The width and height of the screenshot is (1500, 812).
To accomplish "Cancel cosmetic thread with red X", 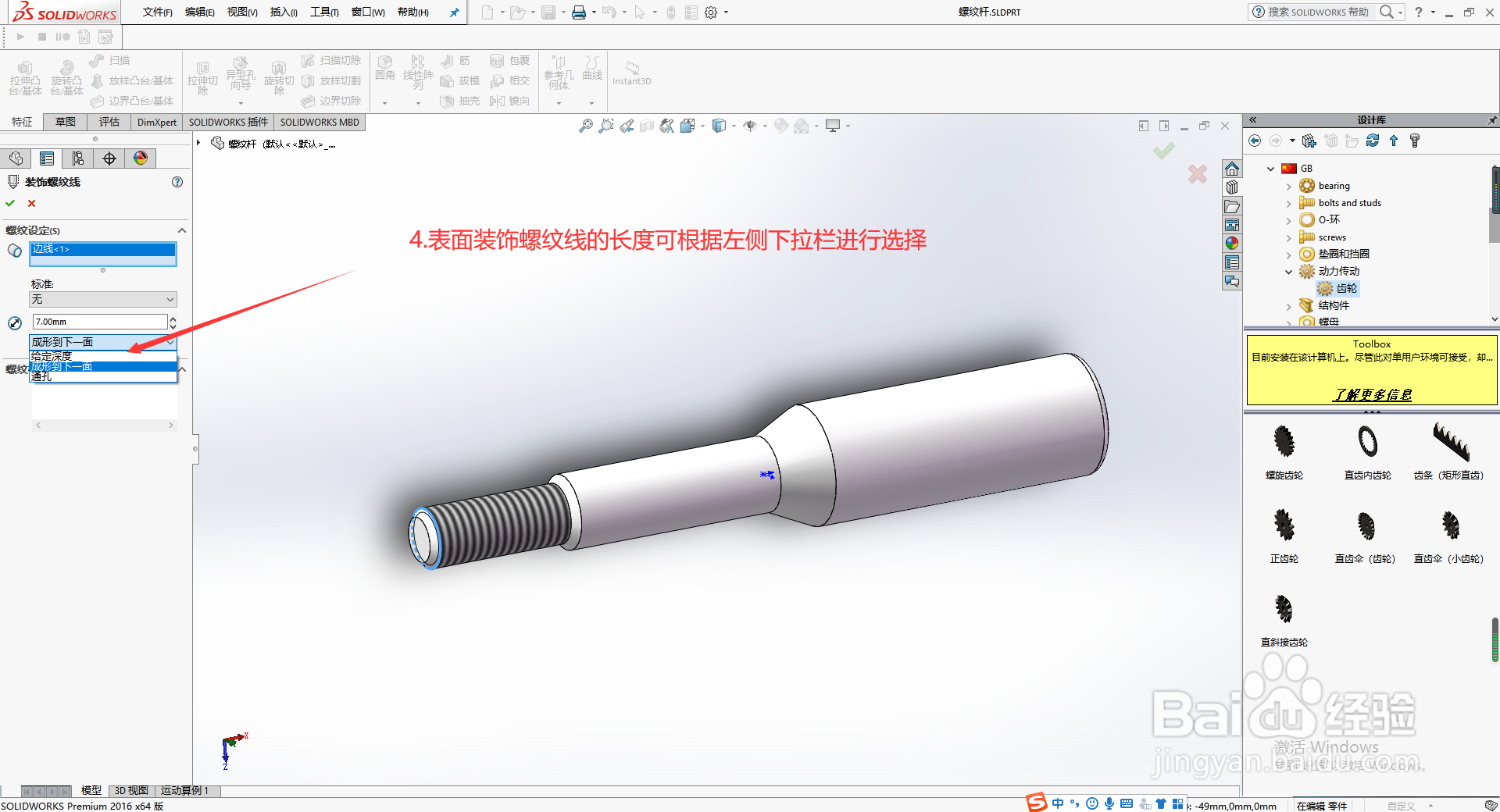I will point(31,203).
